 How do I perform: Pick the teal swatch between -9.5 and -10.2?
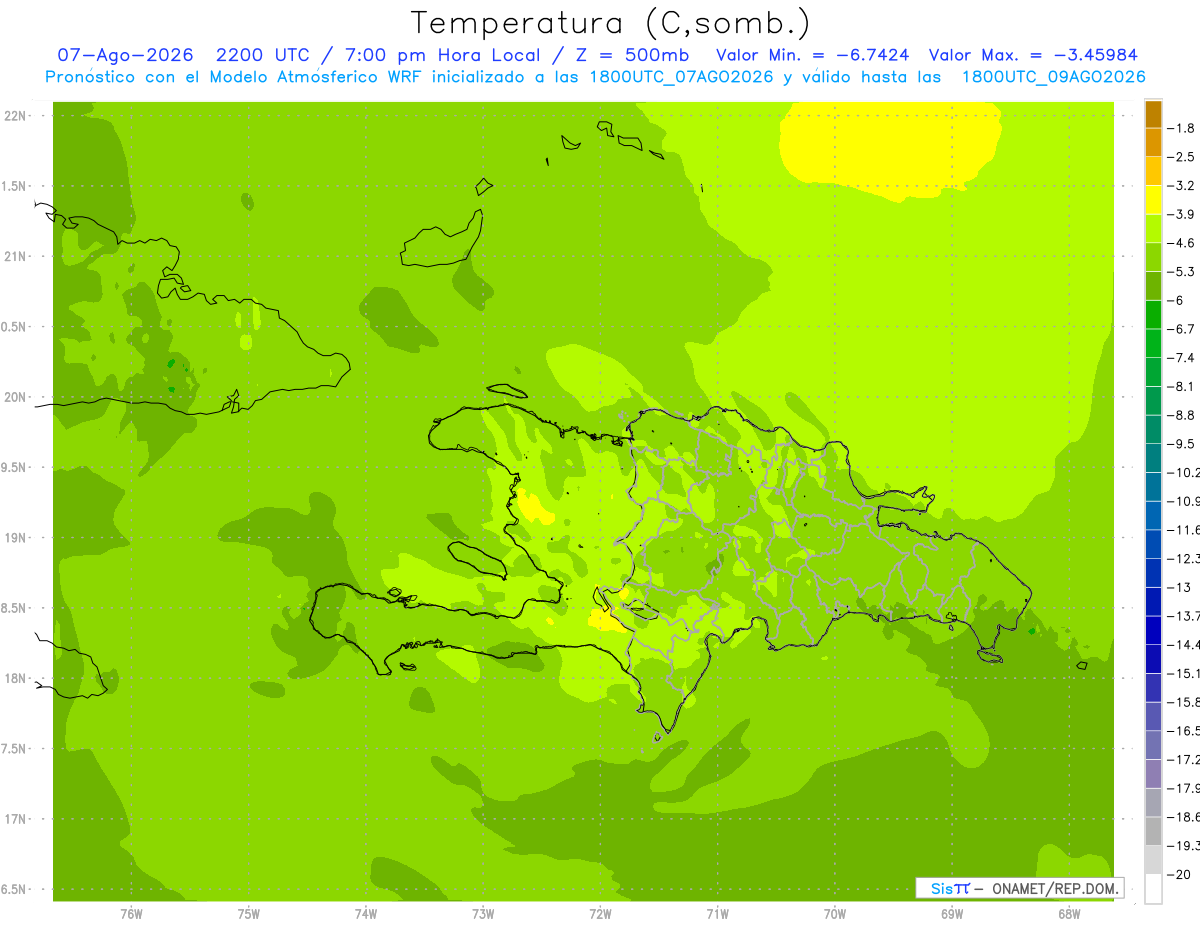1153,458
